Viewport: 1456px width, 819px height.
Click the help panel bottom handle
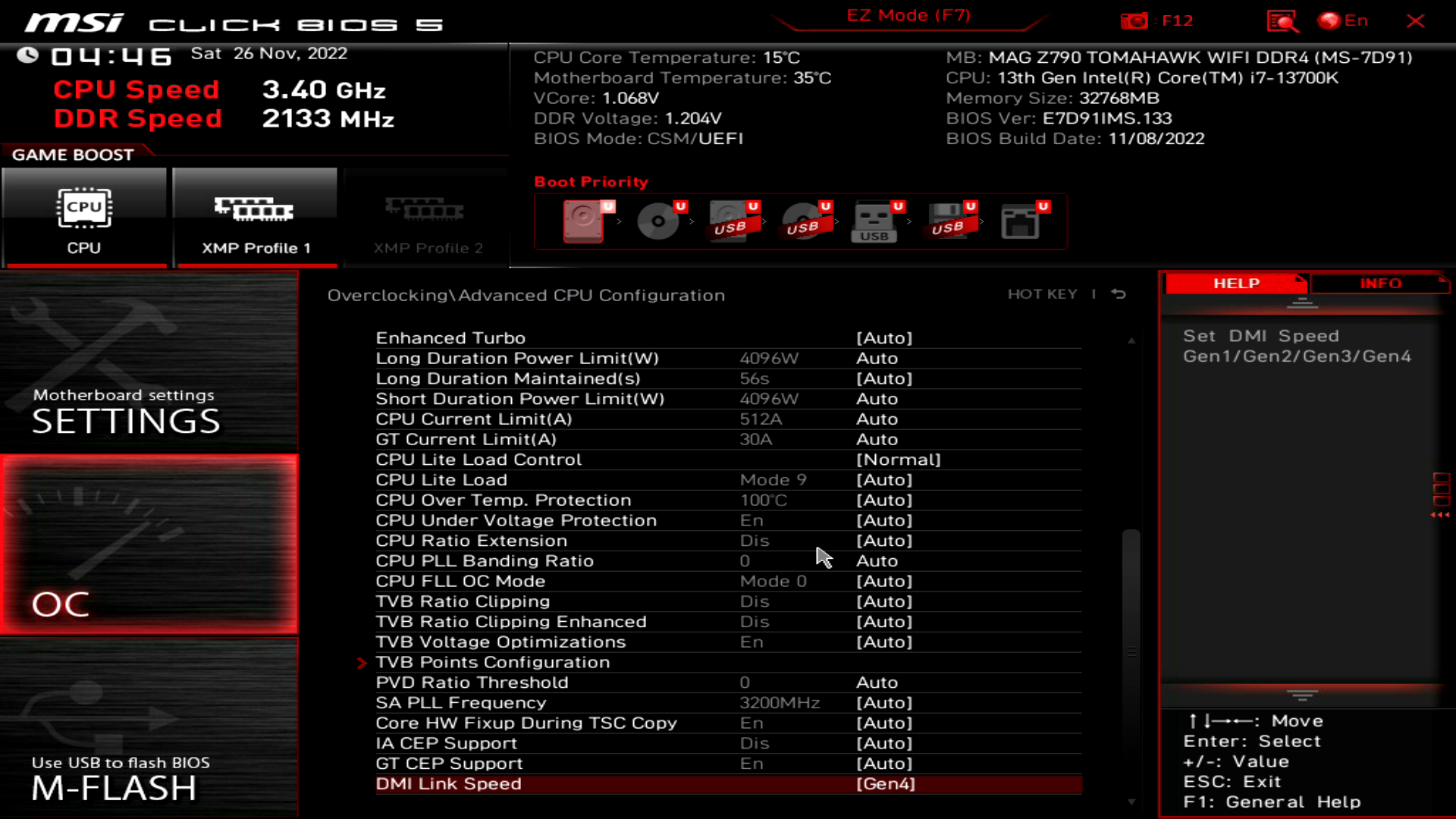pyautogui.click(x=1303, y=695)
